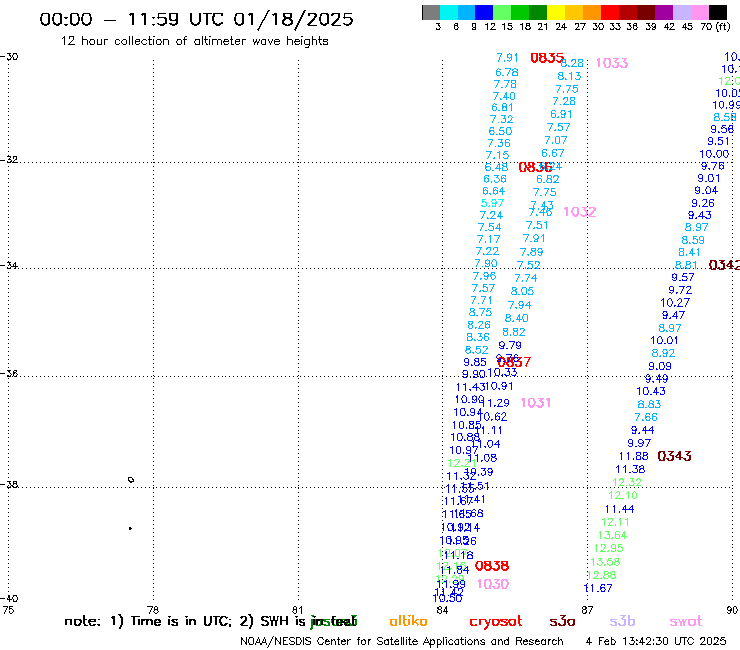This screenshot has height=650, width=740.
Task: Click the wave height value 8.28
Action: (573, 63)
